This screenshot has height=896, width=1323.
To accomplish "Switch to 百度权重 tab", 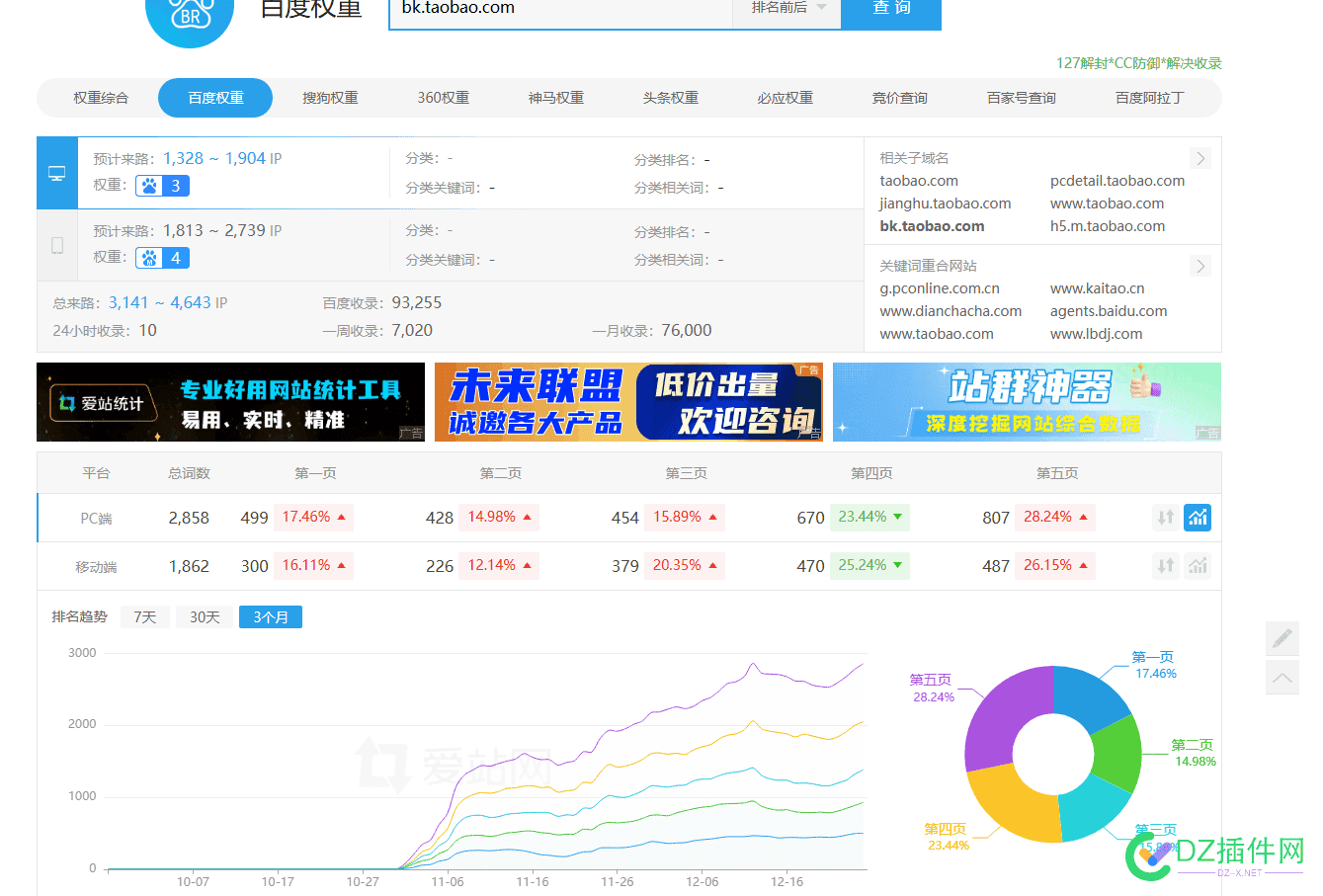I will (215, 98).
